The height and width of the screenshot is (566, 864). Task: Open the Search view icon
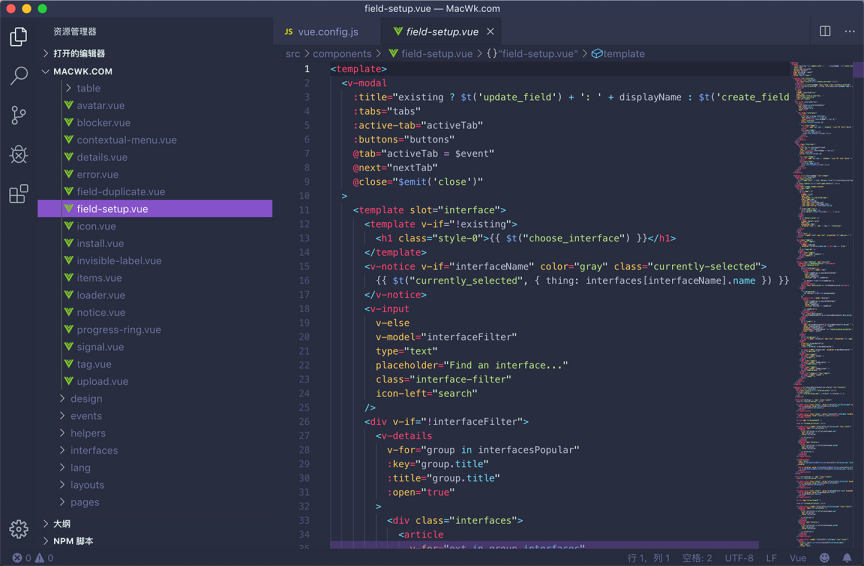18,76
